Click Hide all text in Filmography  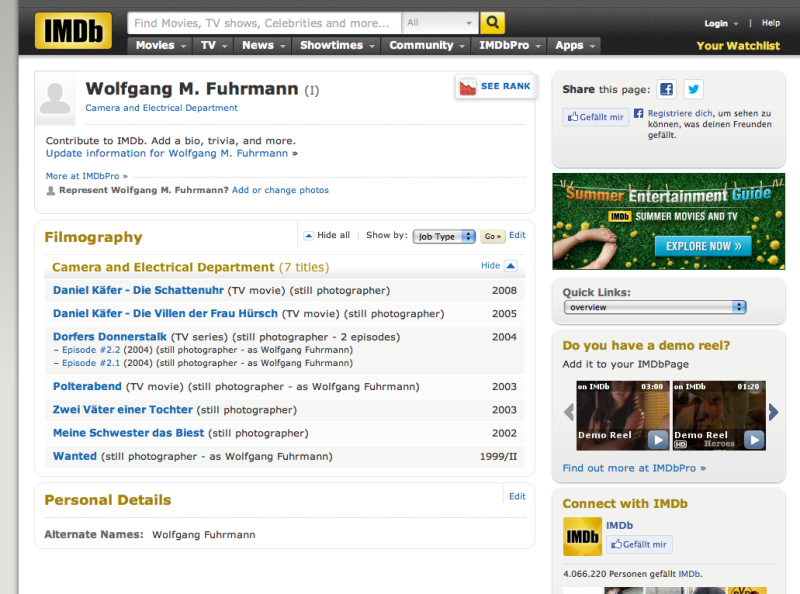point(334,235)
